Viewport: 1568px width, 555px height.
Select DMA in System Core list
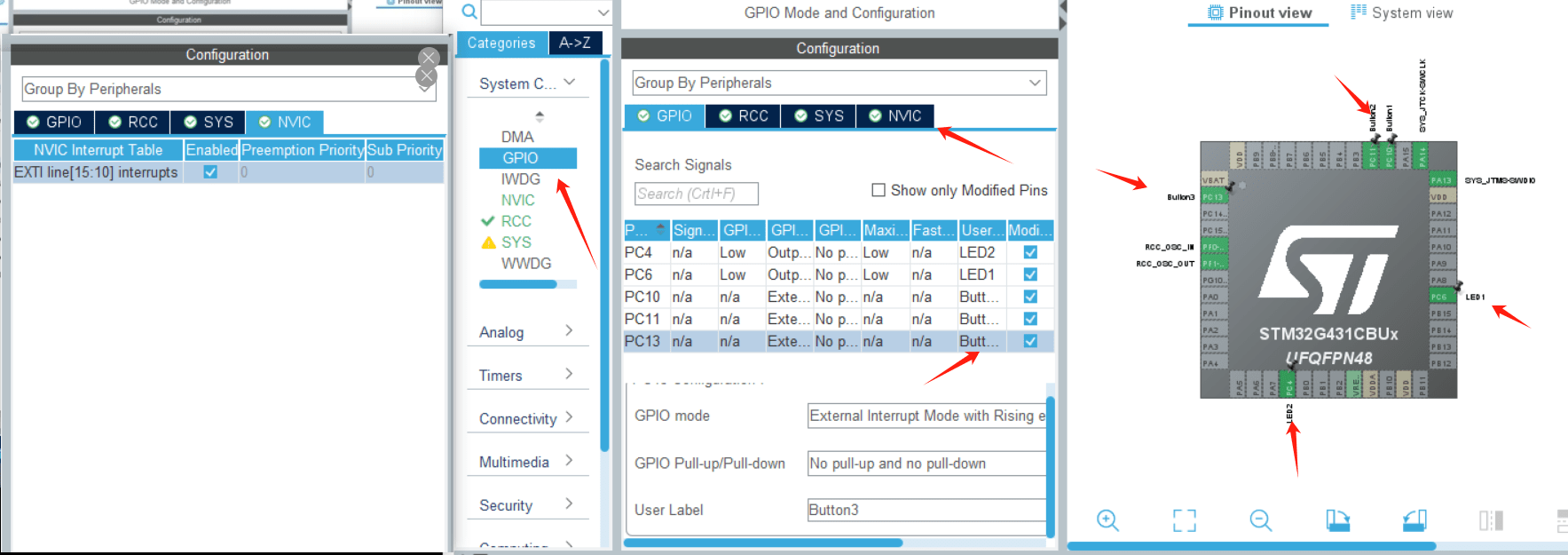[x=517, y=137]
